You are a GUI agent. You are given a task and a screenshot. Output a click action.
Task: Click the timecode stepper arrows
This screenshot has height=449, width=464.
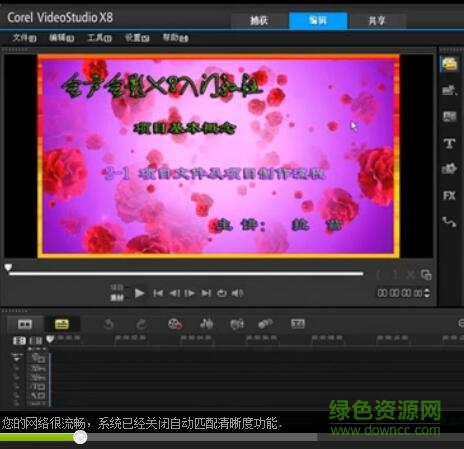pyautogui.click(x=427, y=293)
